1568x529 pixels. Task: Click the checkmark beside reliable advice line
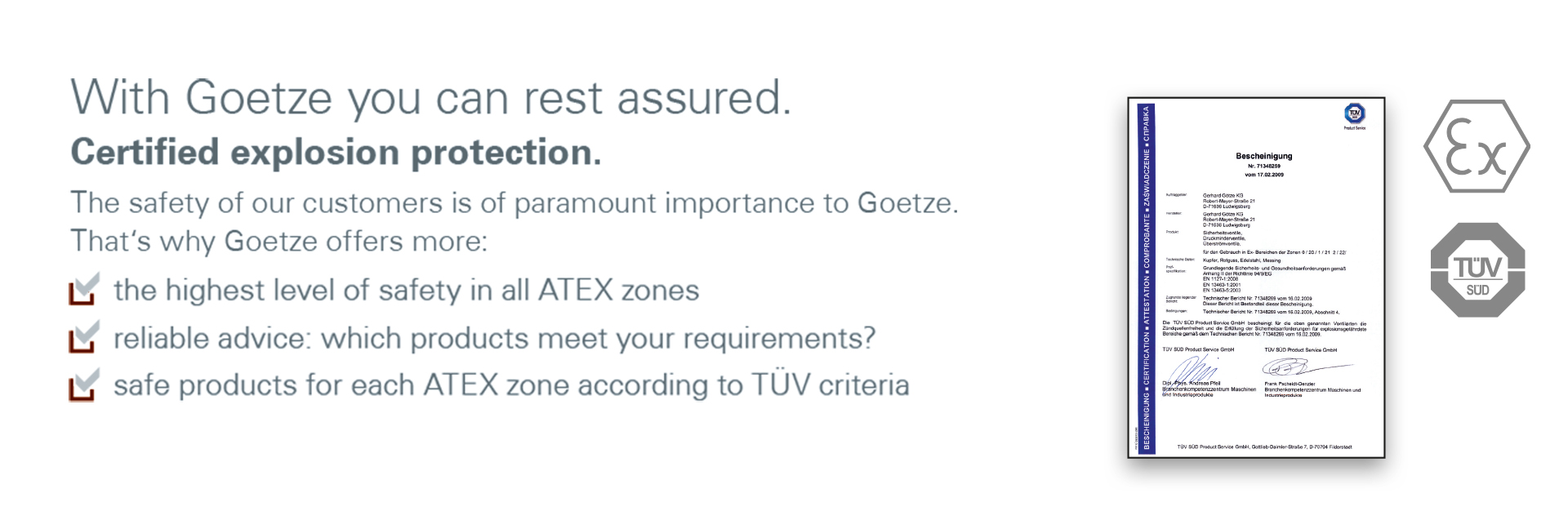point(84,336)
